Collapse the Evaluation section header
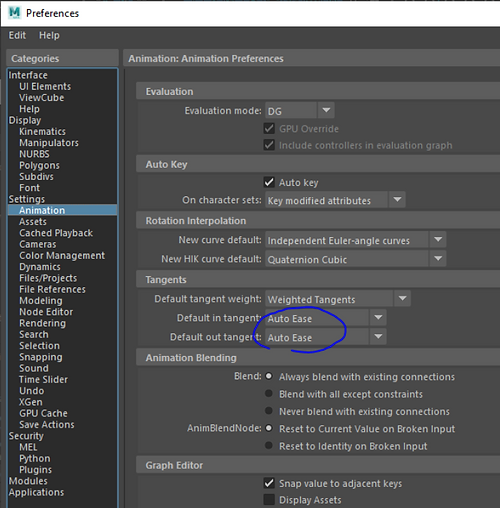The width and height of the screenshot is (500, 508). point(318,91)
